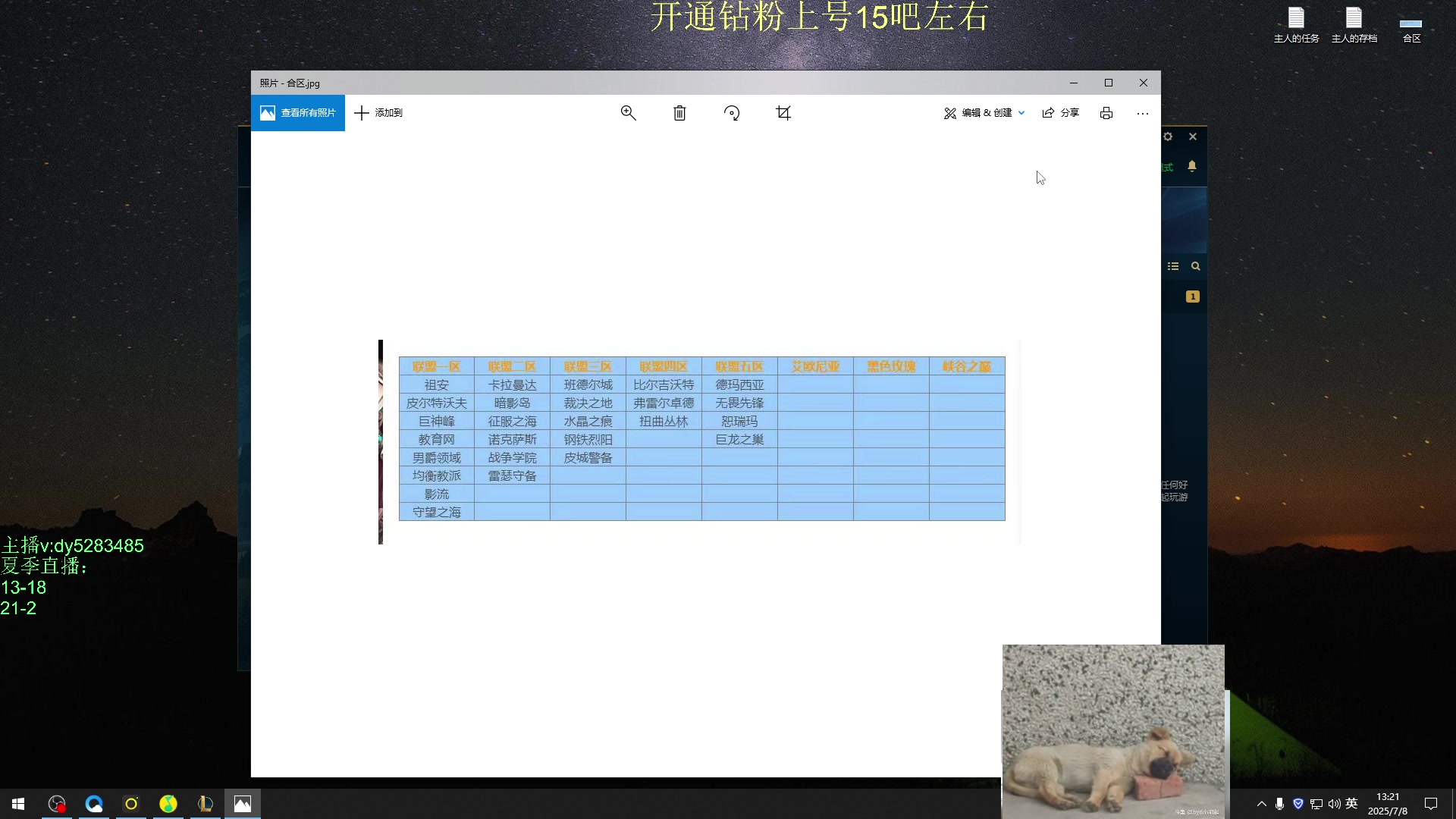Click the X close icon in League client

1193,136
